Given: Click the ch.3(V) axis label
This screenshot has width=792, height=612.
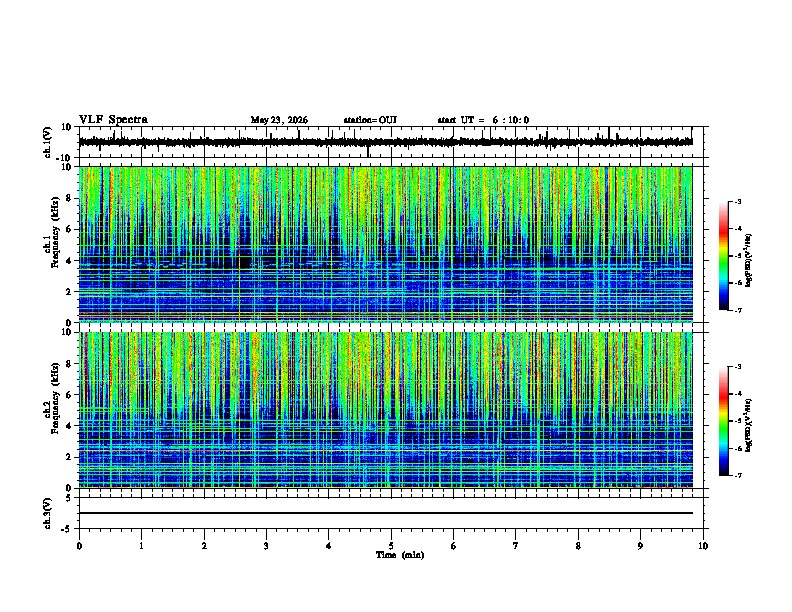Looking at the screenshot, I should (x=48, y=513).
